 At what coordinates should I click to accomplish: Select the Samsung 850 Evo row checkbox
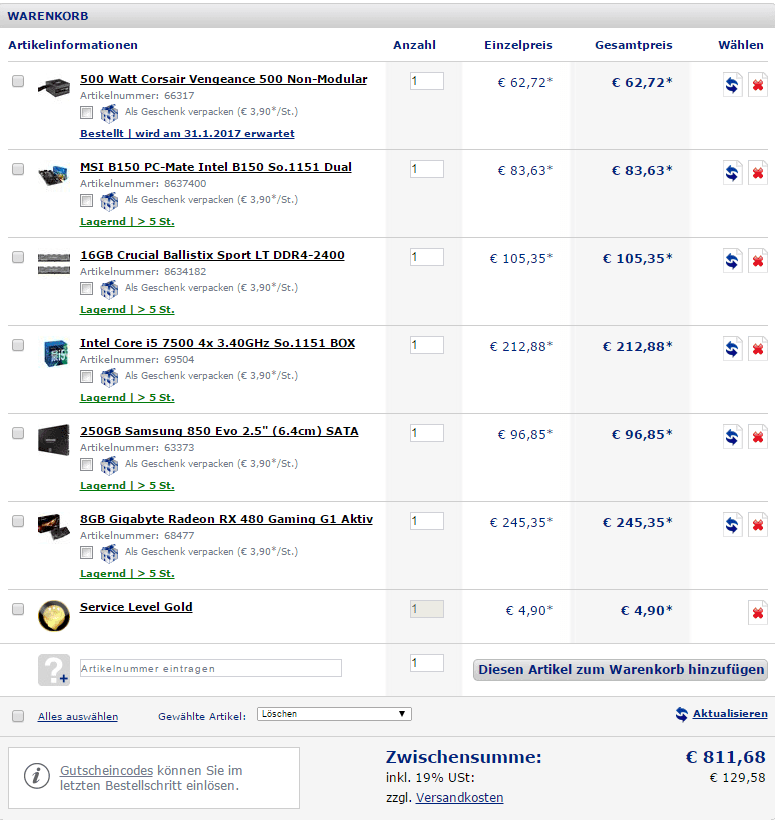[x=18, y=432]
